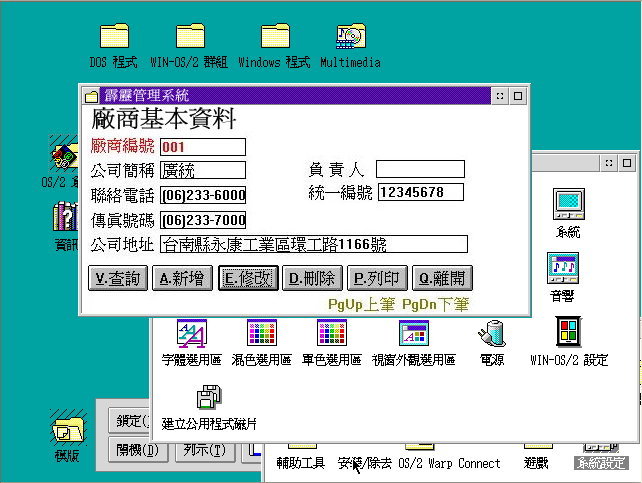Viewport: 642px width, 483px height.
Task: Click the 鎖定 lock button
Action: pyautogui.click(x=130, y=421)
